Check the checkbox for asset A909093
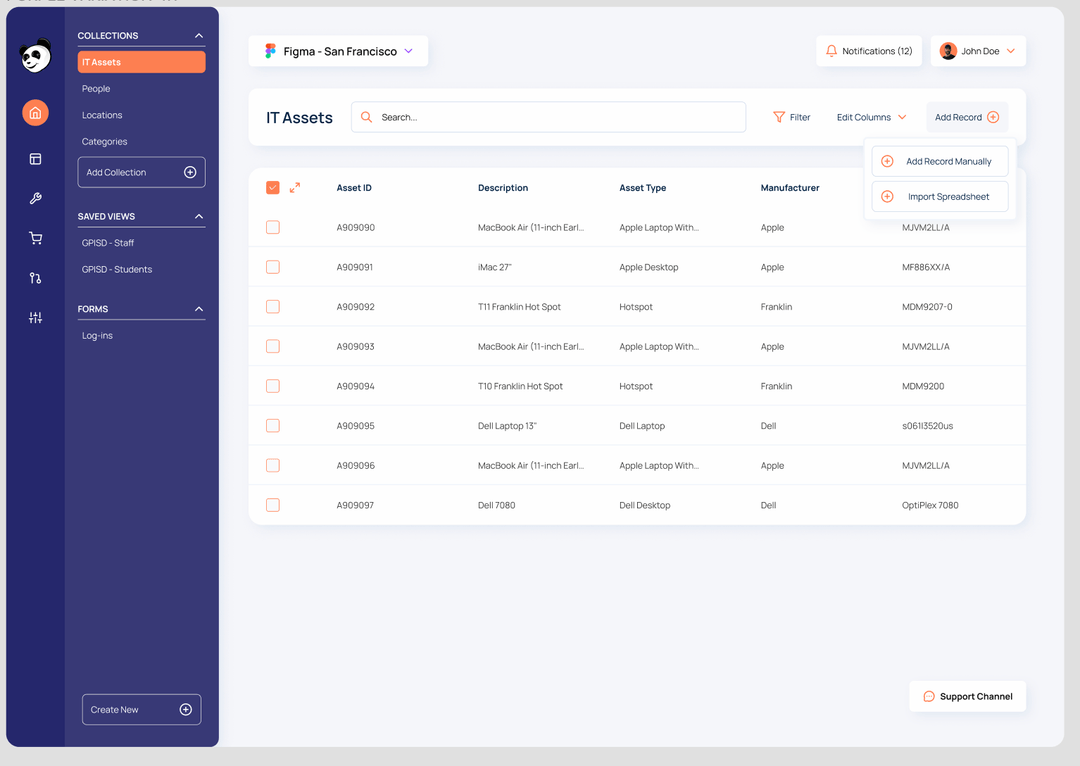 point(272,346)
